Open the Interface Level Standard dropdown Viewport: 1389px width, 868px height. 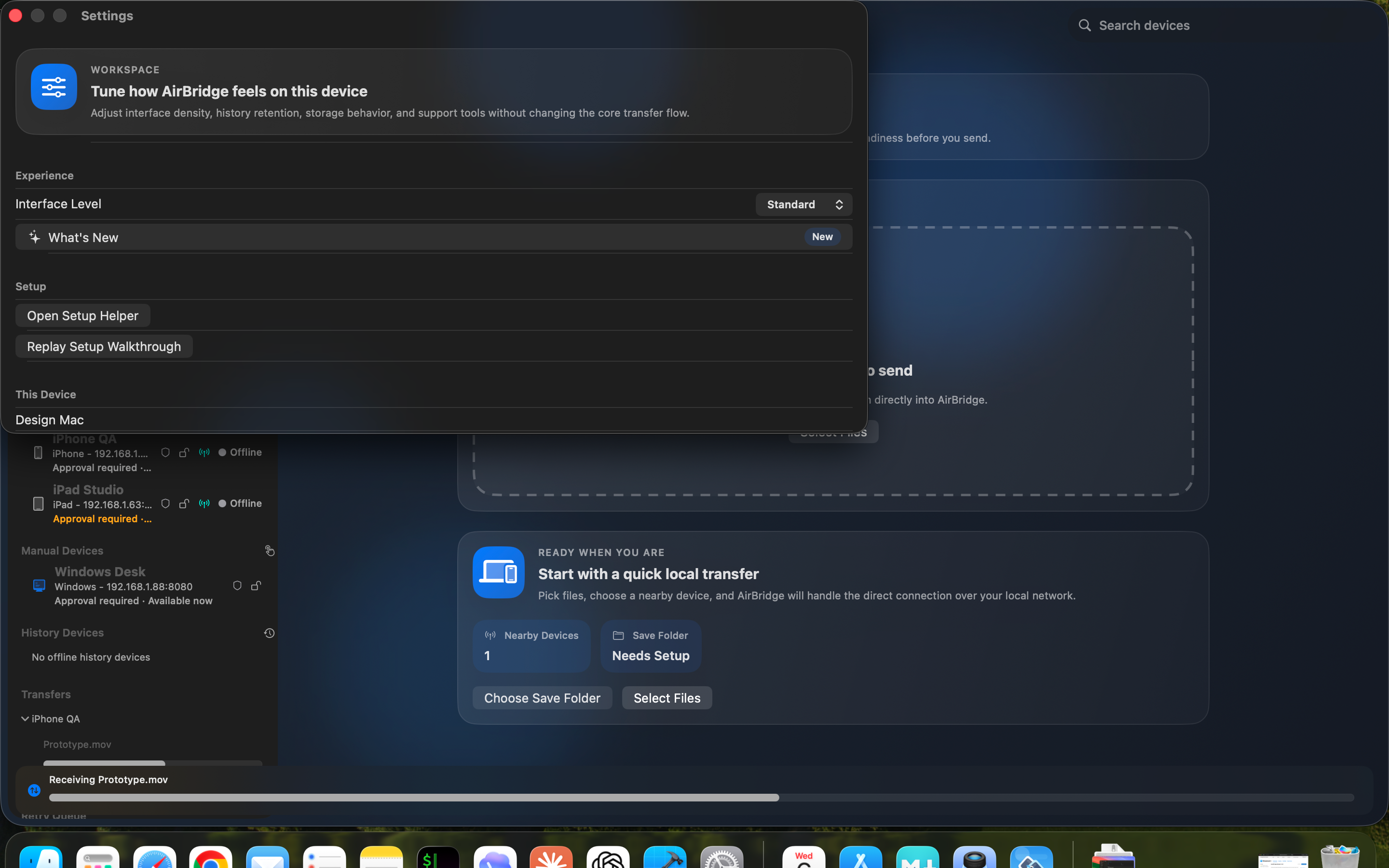(x=803, y=204)
